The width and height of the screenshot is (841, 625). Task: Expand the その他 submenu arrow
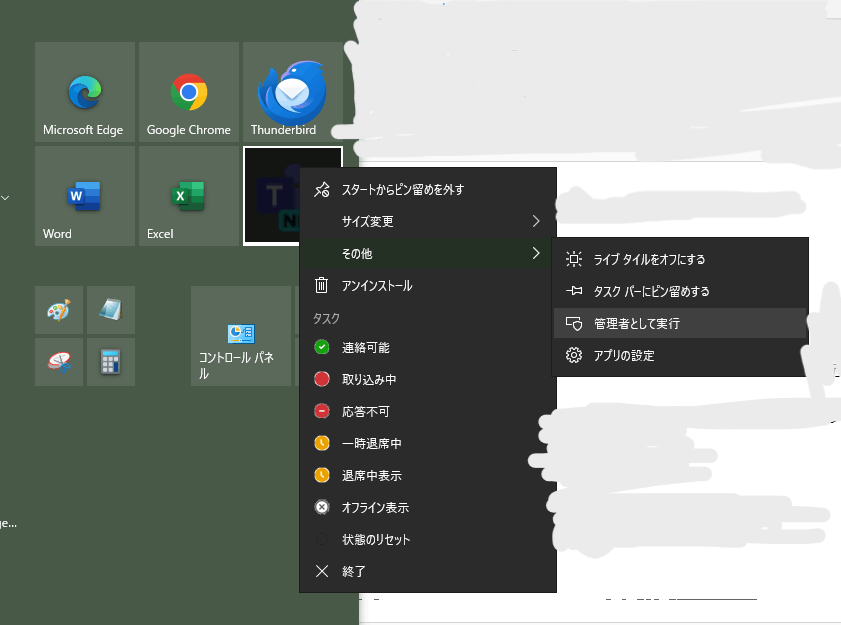click(536, 253)
